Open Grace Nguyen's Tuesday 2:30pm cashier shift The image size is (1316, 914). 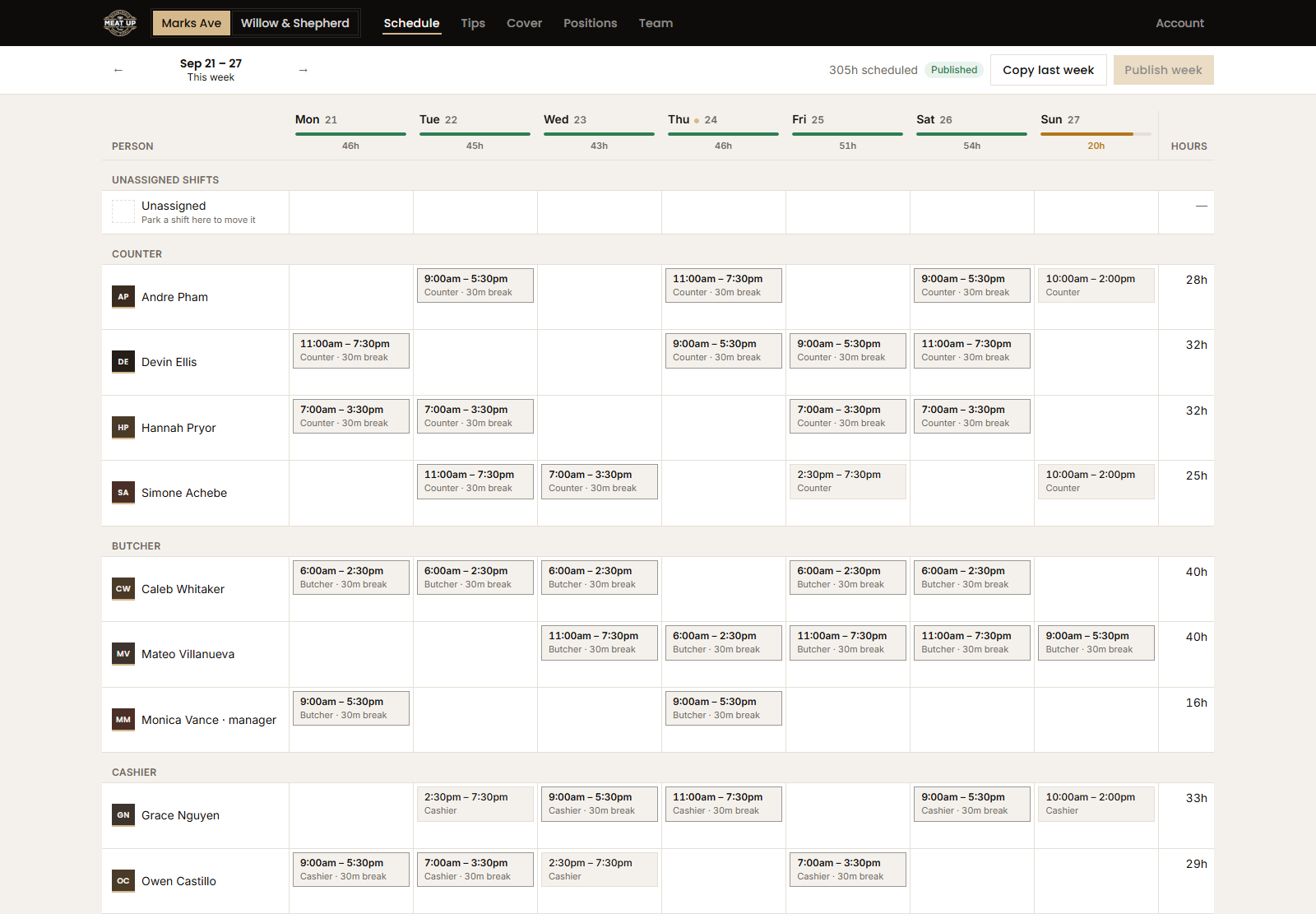click(x=475, y=804)
